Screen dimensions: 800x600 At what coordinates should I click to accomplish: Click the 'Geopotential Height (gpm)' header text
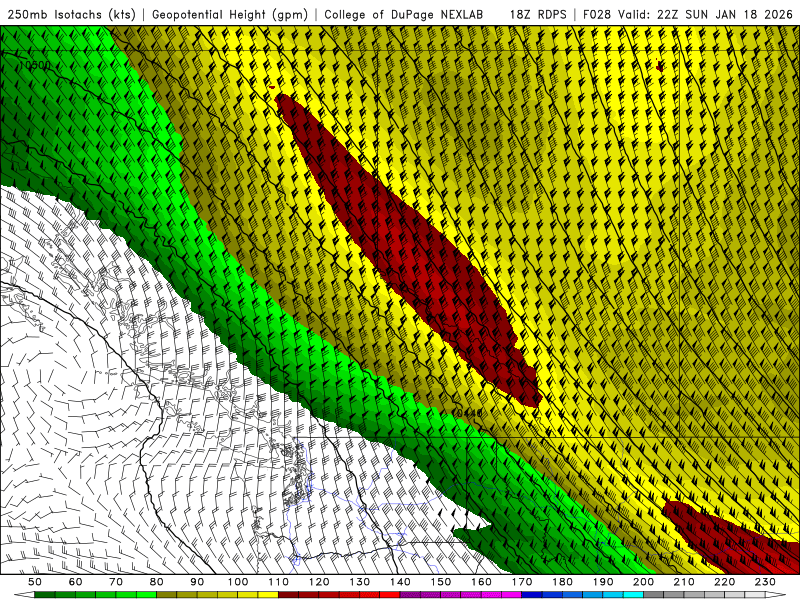[x=230, y=15]
